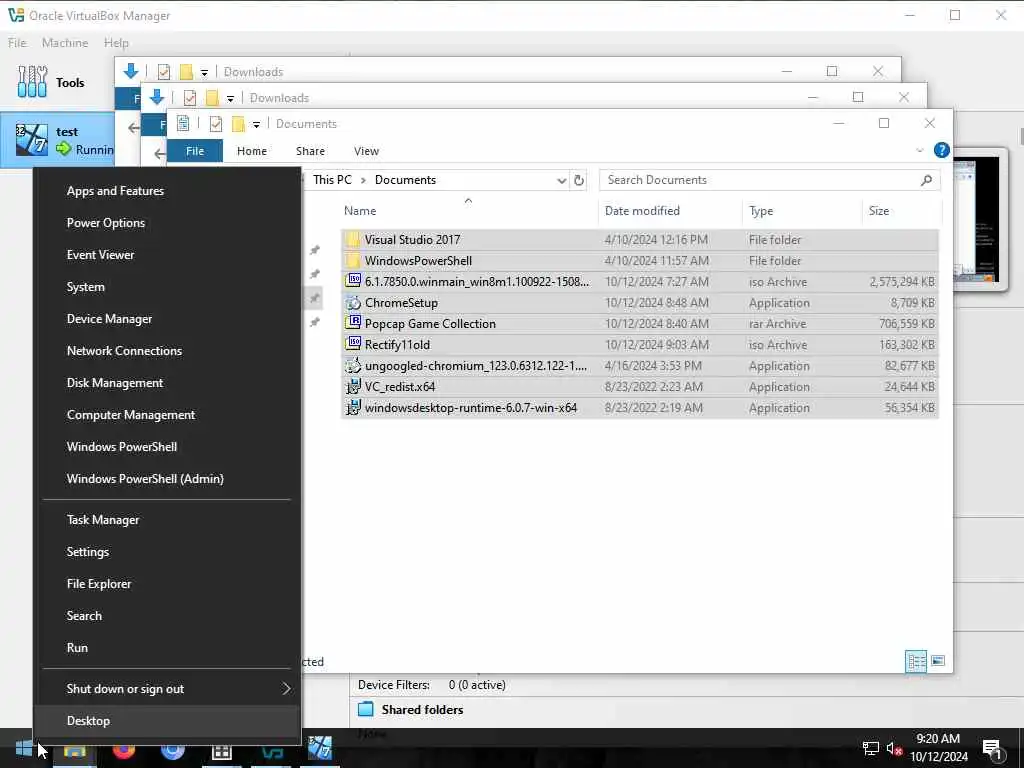Refresh the Documents folder view

(579, 180)
